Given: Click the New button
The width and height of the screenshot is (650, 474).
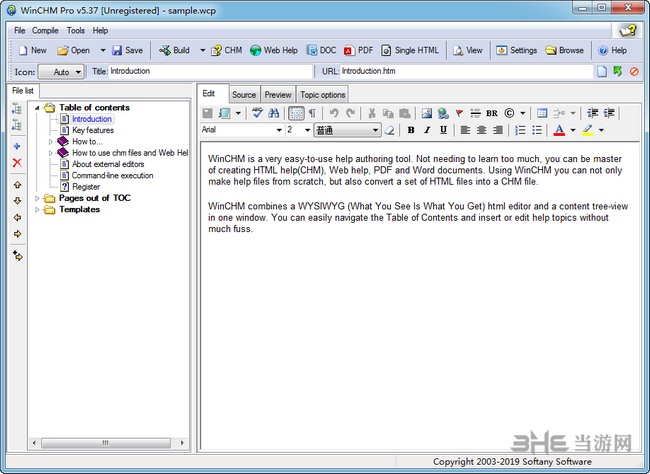Looking at the screenshot, I should coord(33,50).
